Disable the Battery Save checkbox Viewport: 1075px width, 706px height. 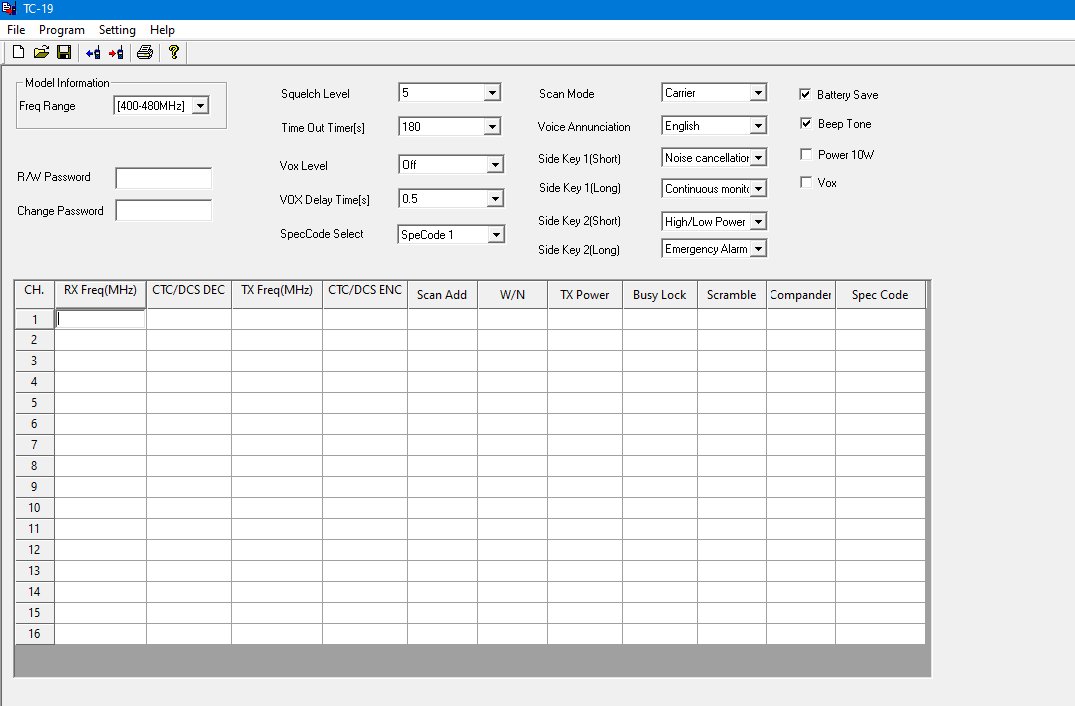(x=805, y=94)
